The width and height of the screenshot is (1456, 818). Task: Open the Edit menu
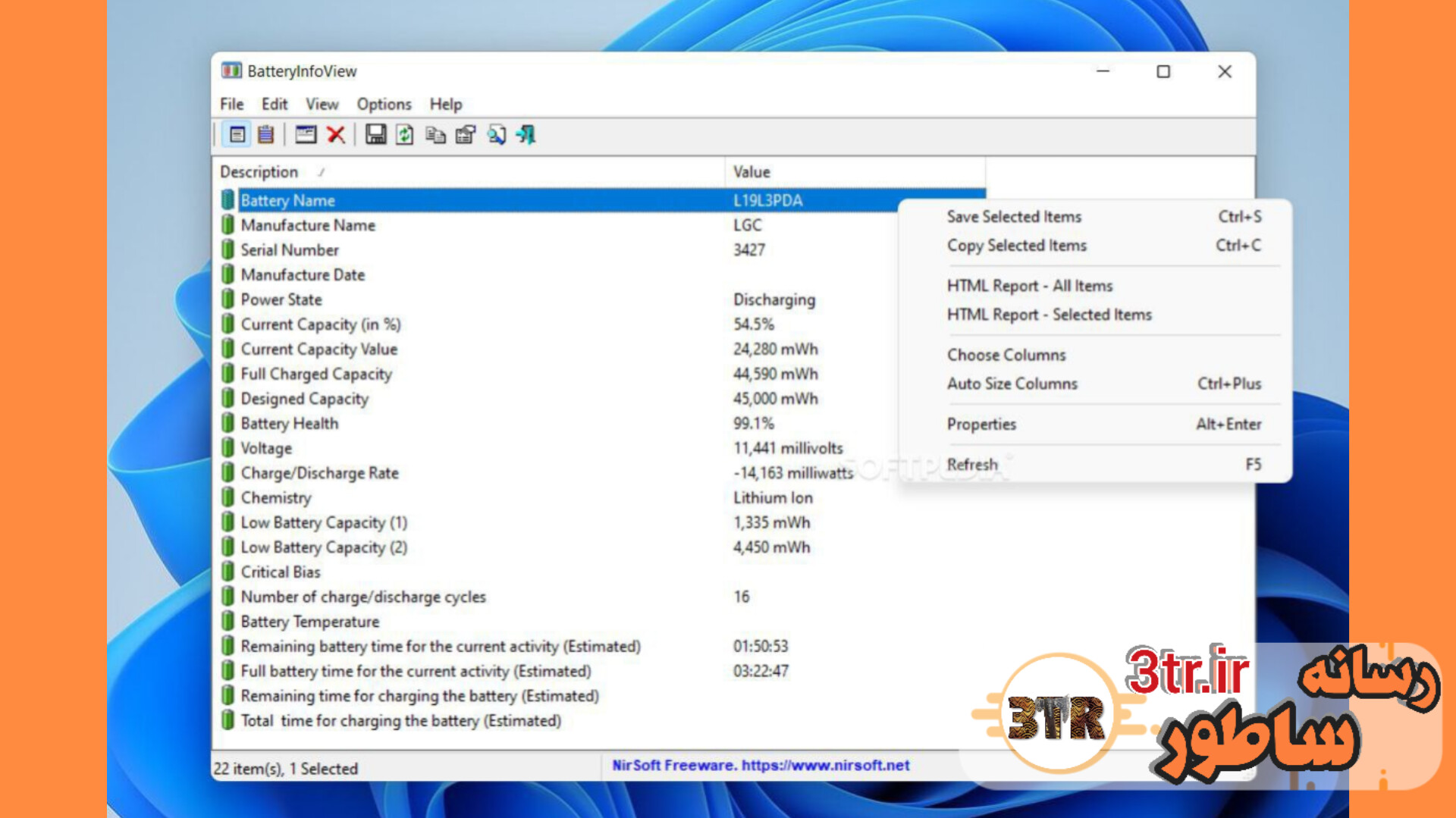click(x=275, y=104)
